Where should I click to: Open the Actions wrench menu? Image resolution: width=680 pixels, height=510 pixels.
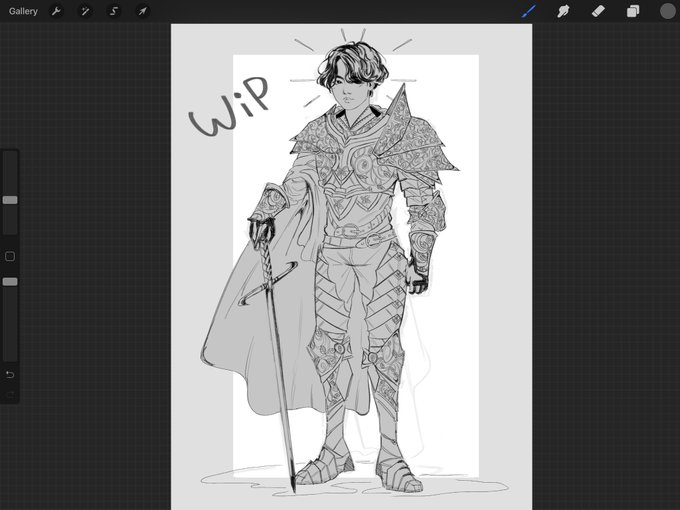coord(56,11)
